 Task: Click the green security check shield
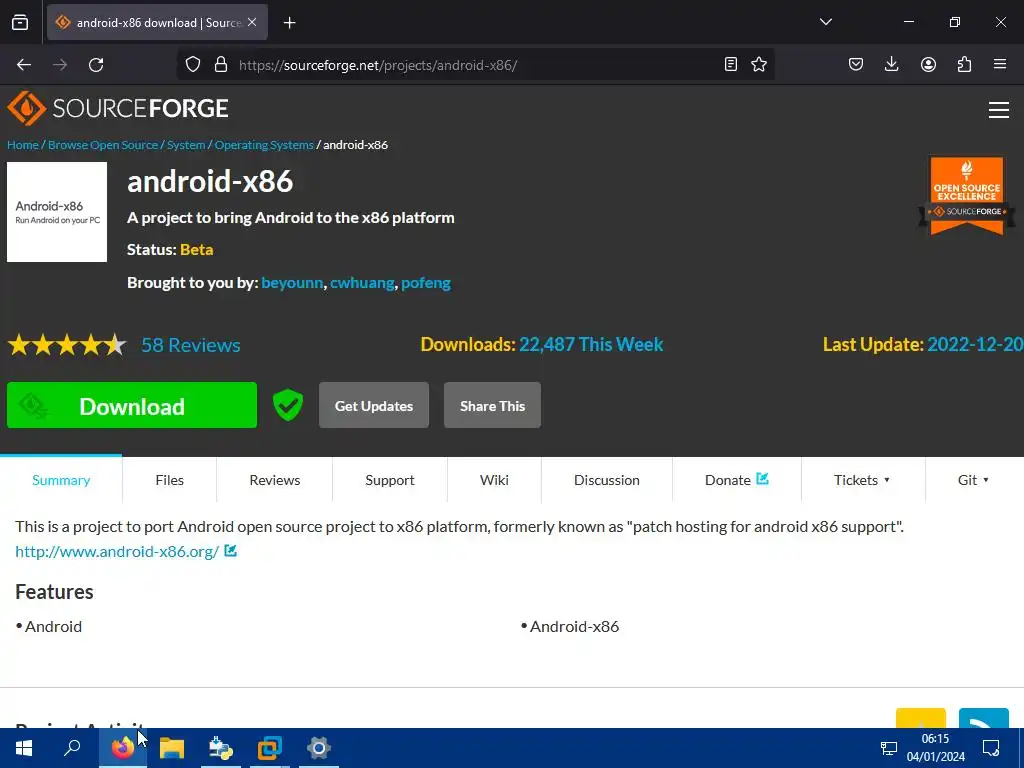coord(288,405)
